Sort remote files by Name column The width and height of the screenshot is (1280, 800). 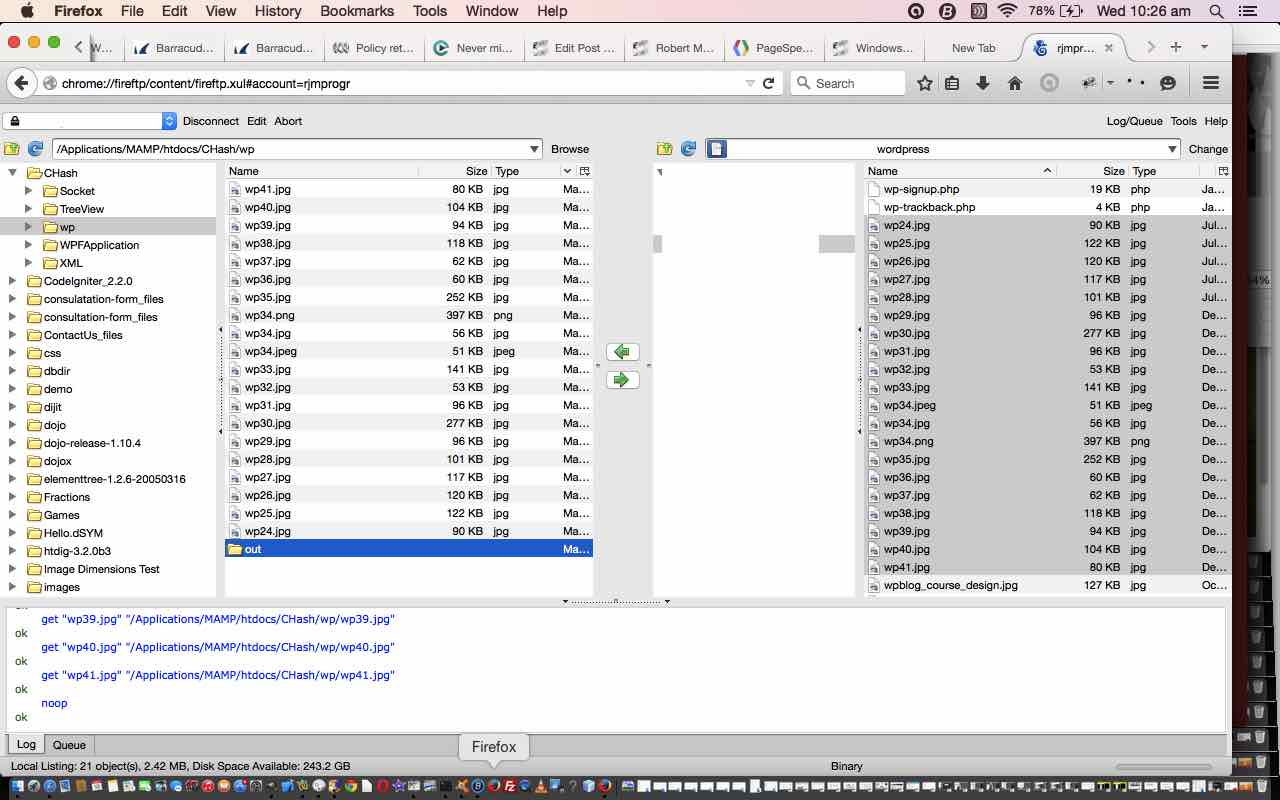coord(959,171)
